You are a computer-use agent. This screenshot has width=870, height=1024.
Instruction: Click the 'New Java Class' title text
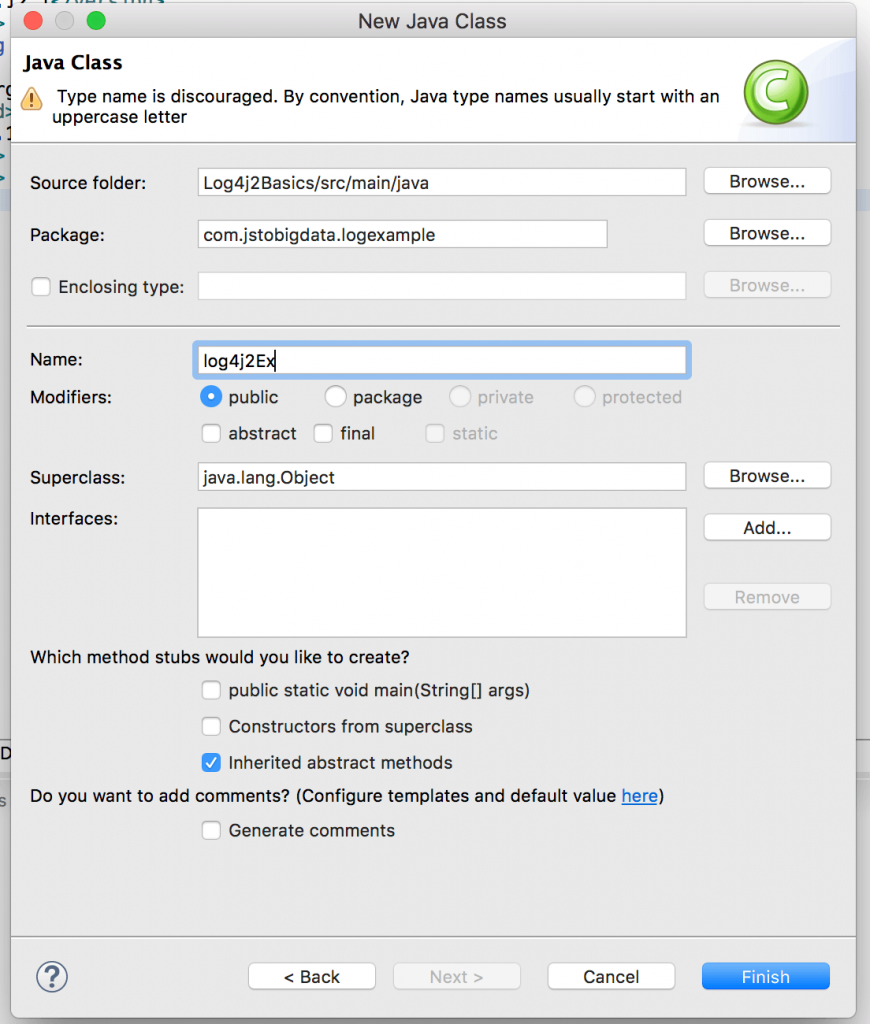click(x=432, y=21)
